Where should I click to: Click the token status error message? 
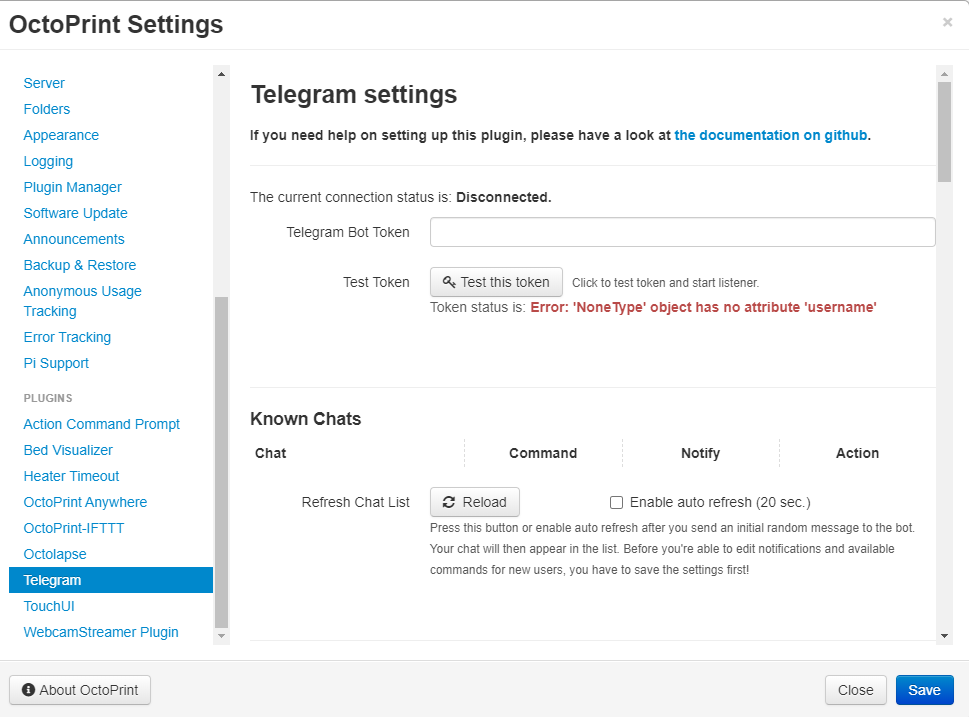[703, 307]
